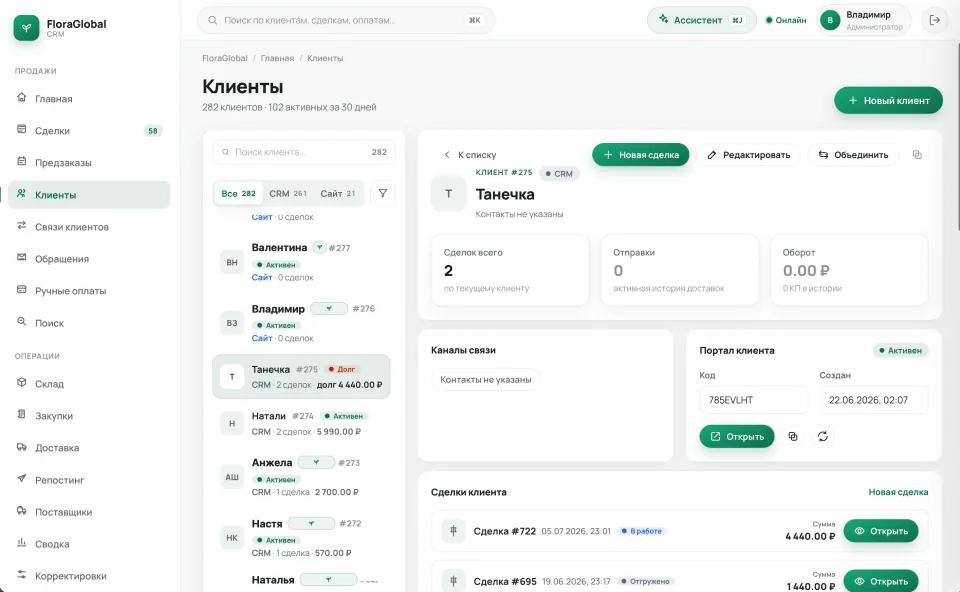The height and width of the screenshot is (592, 960).
Task: Open Главная in the sidebar
Action: pos(89,99)
